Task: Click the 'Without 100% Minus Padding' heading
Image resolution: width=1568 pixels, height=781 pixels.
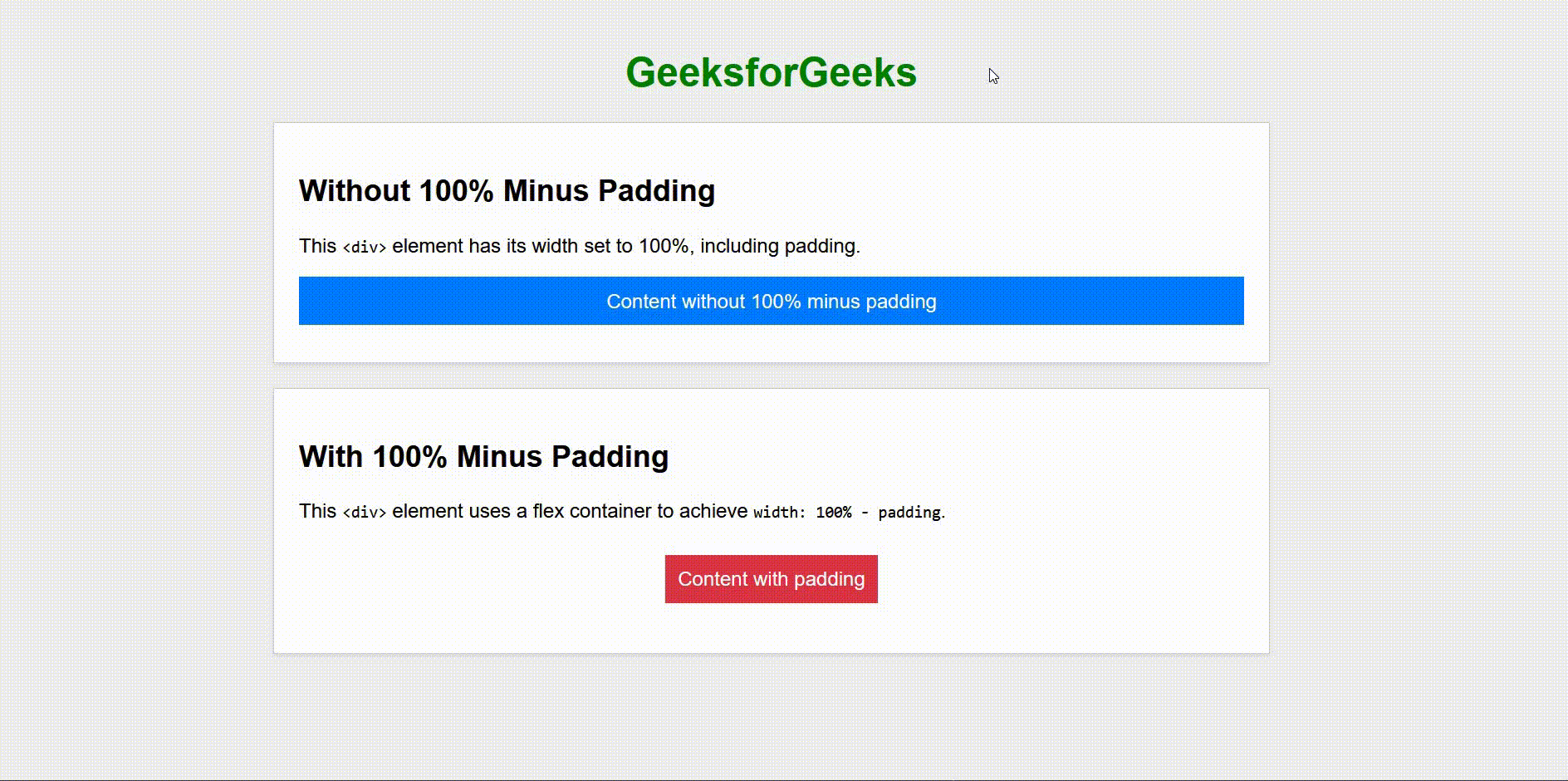Action: (x=507, y=191)
